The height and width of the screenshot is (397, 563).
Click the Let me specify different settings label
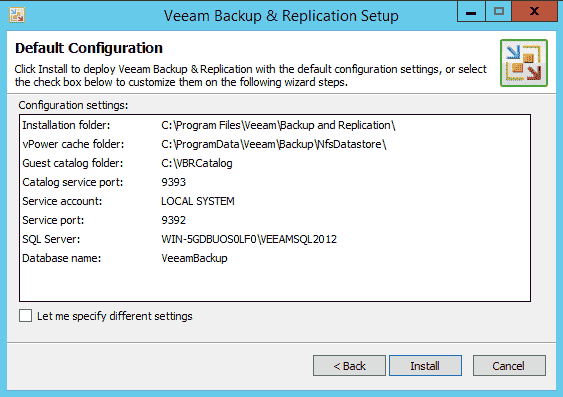tap(115, 316)
